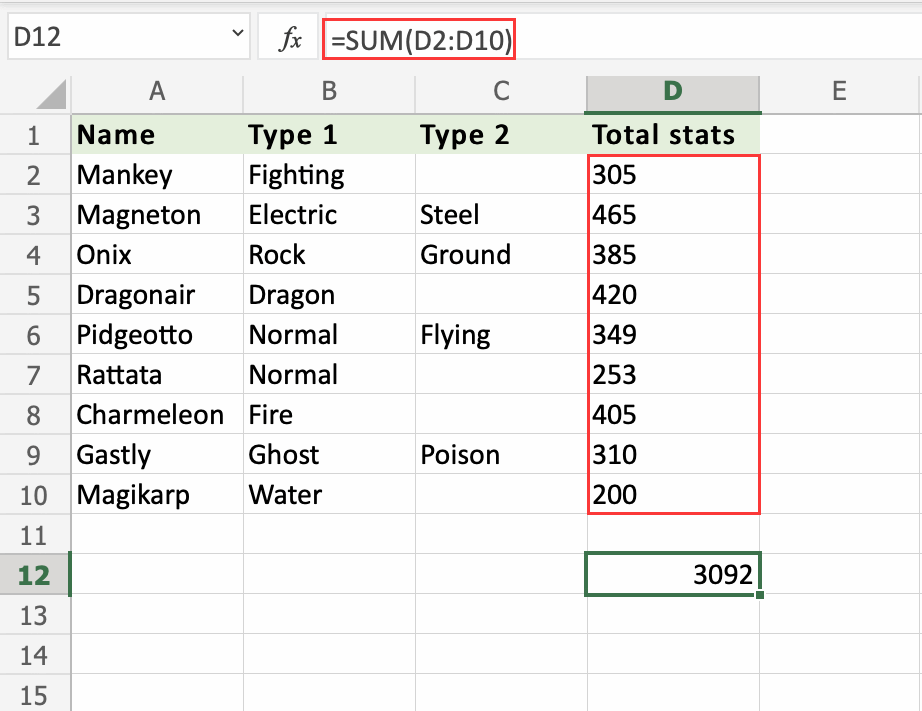The height and width of the screenshot is (711, 922).
Task: Select the Magikarp name cell
Action: 157,495
